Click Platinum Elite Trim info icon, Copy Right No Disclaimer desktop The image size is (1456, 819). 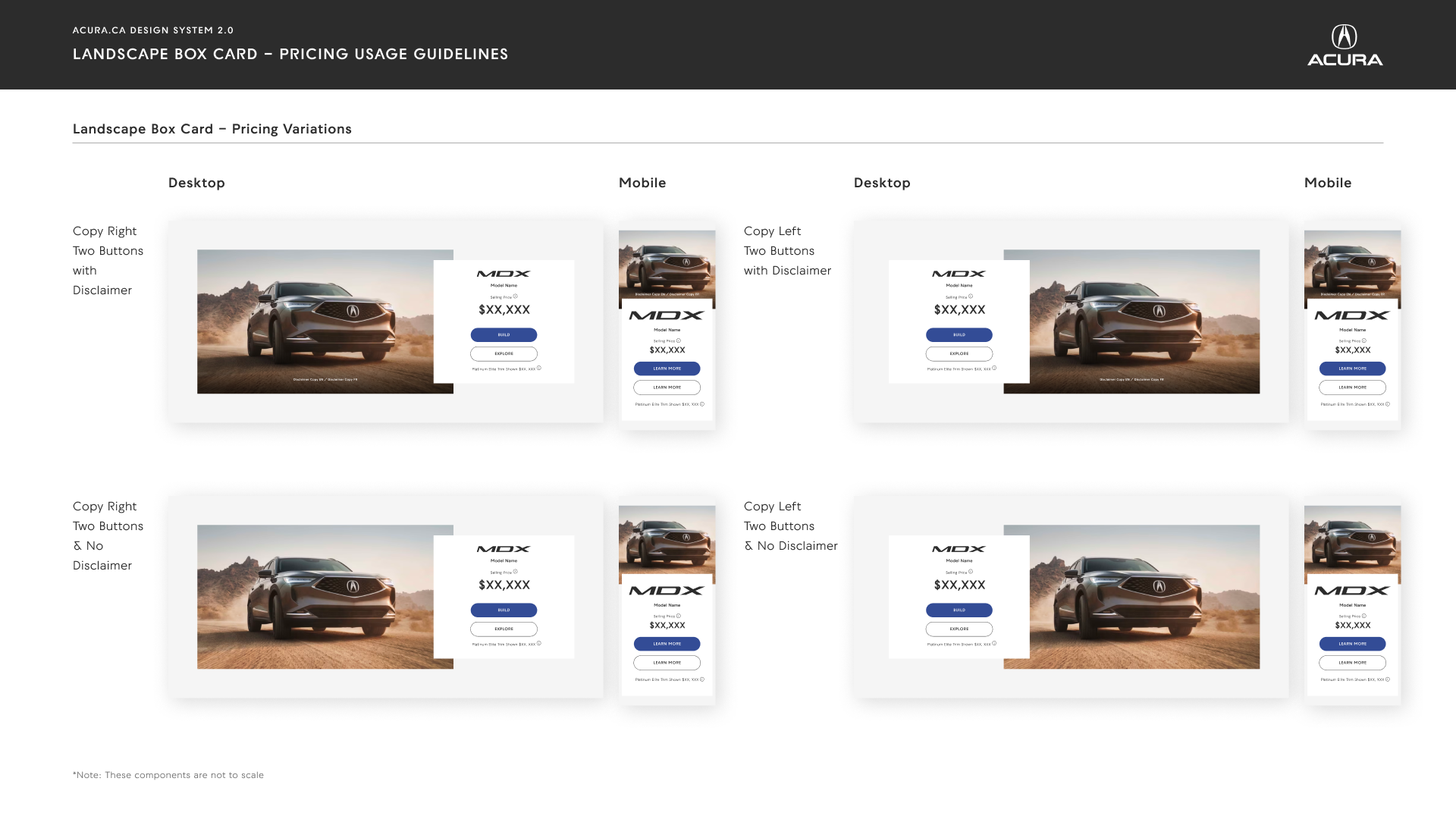[x=539, y=643]
